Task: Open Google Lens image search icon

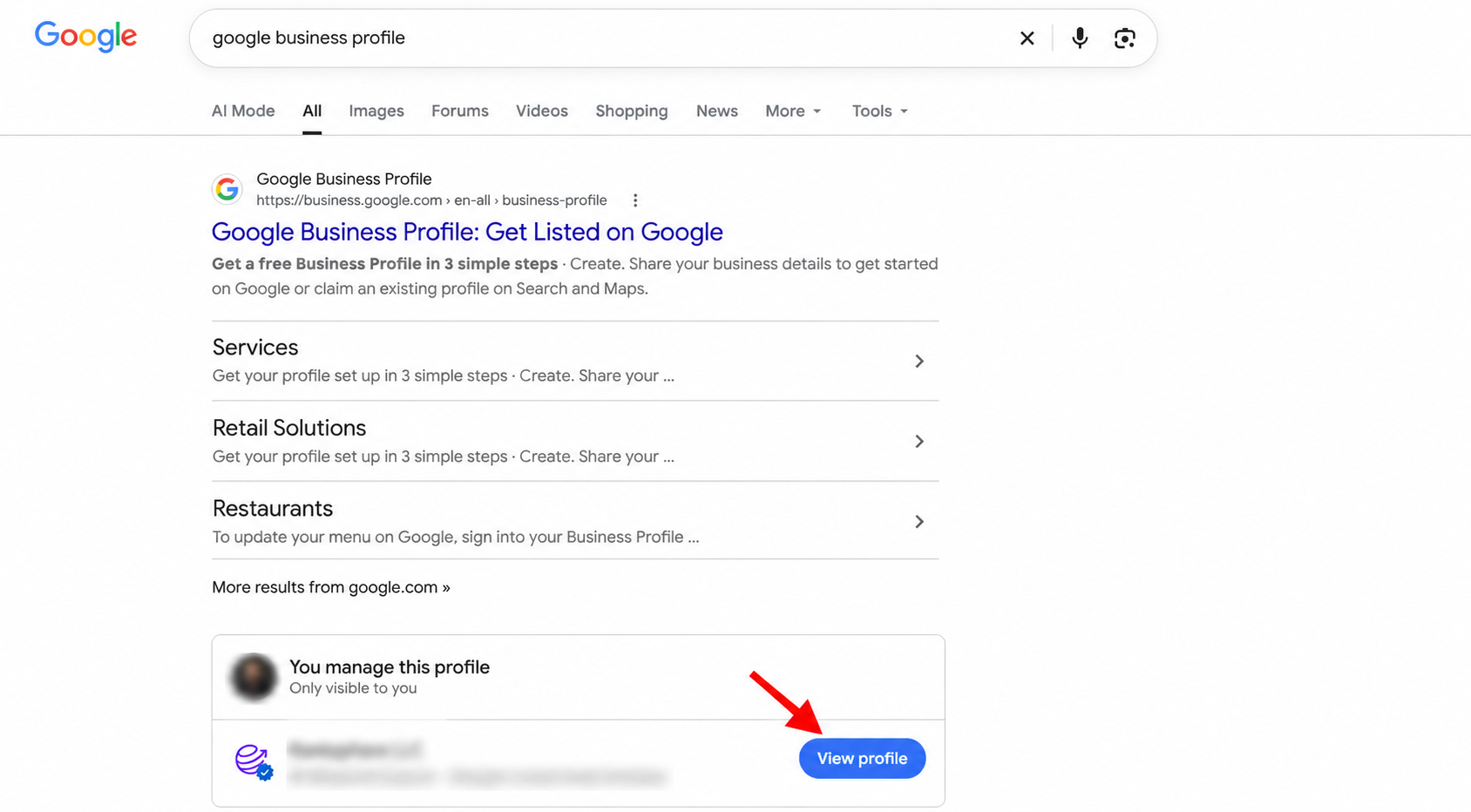Action: [1124, 38]
